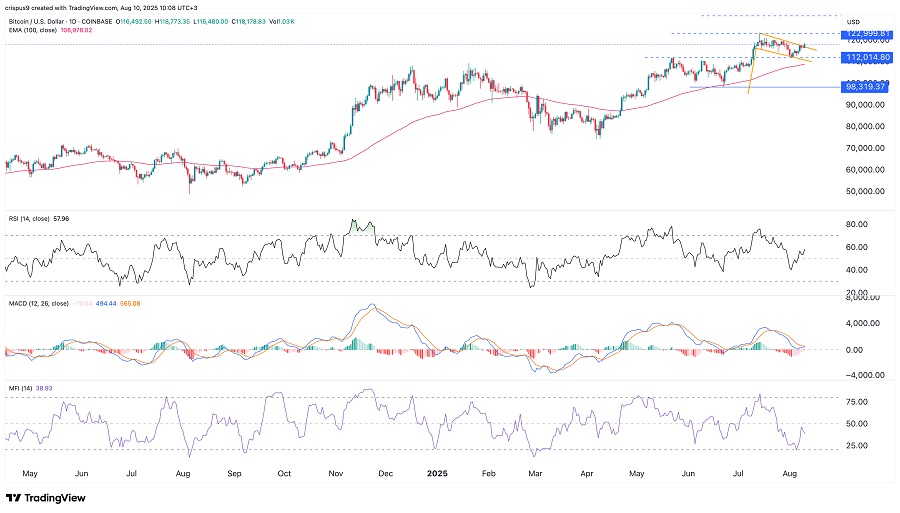Click the 98,319.37 support price tag
The image size is (900, 513).
point(867,87)
